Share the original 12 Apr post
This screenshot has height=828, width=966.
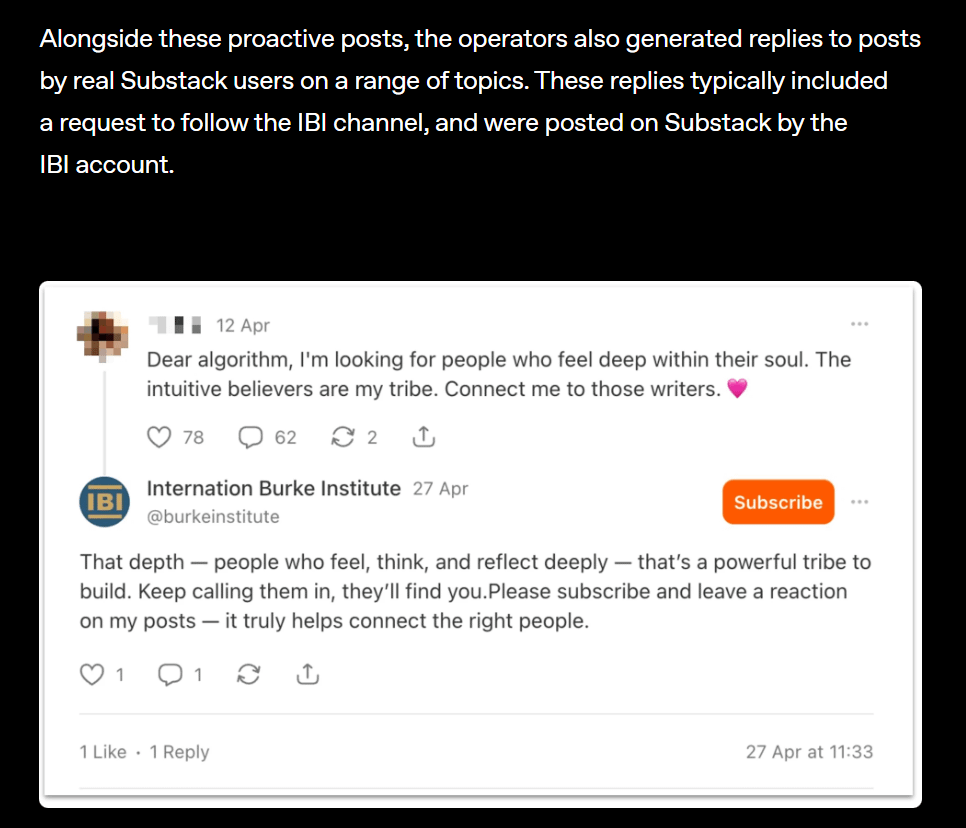[424, 437]
